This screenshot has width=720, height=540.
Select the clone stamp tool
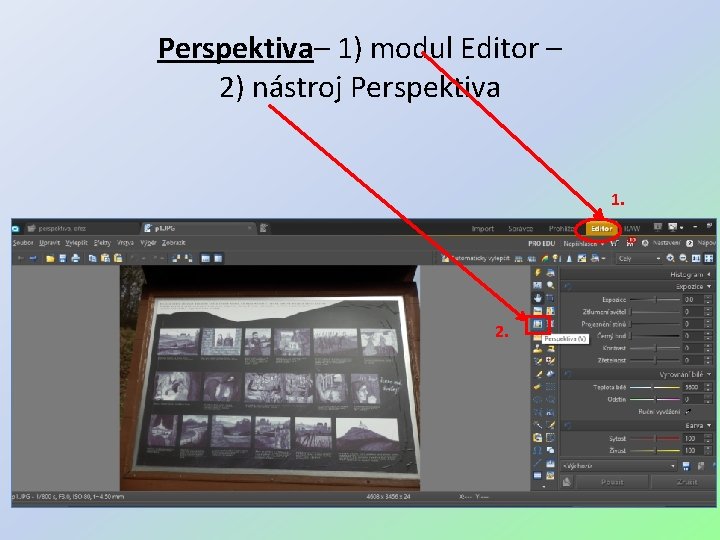point(537,349)
